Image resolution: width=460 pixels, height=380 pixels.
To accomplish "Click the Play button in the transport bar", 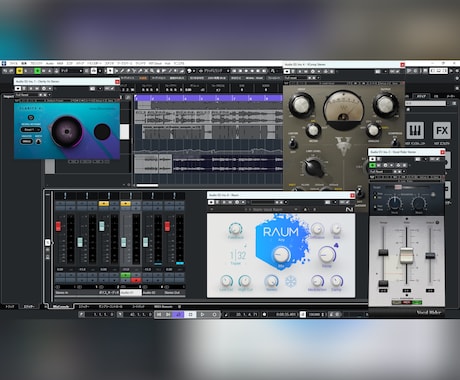I will pyautogui.click(x=202, y=314).
